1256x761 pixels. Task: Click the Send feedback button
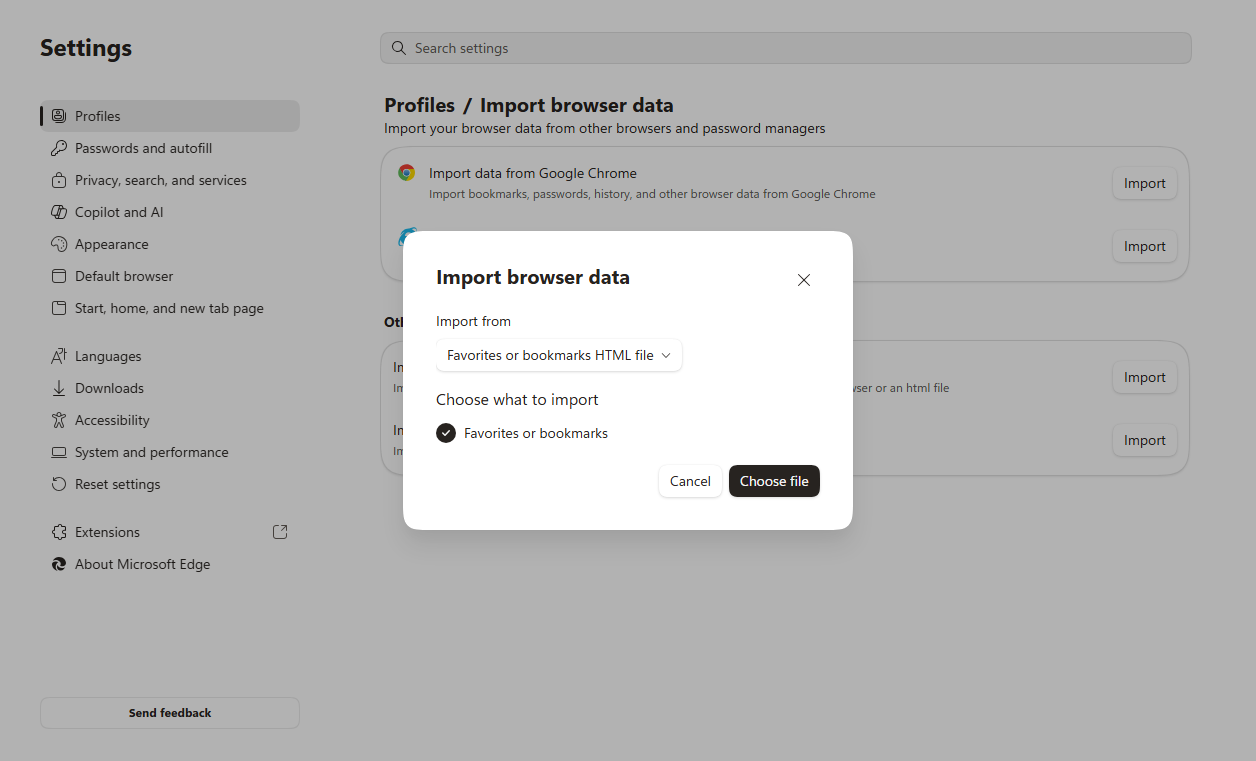point(170,713)
